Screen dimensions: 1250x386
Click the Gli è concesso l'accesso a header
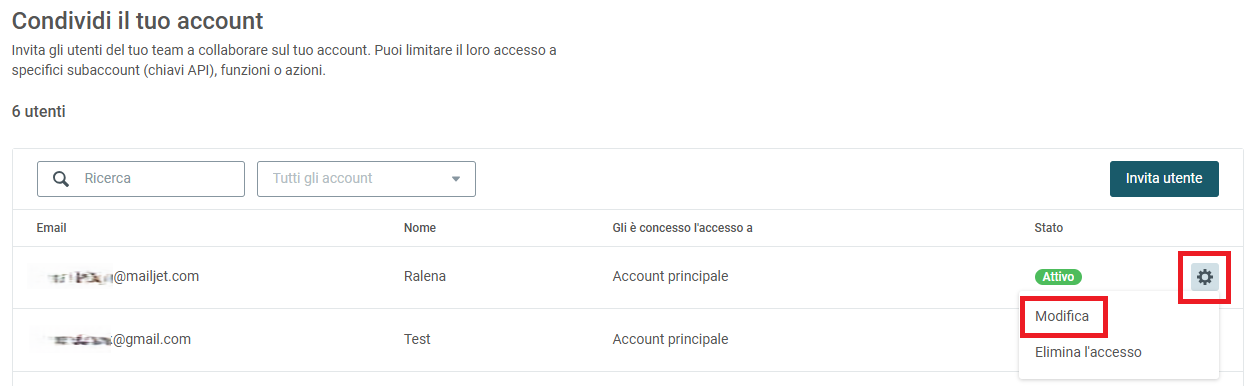click(682, 228)
